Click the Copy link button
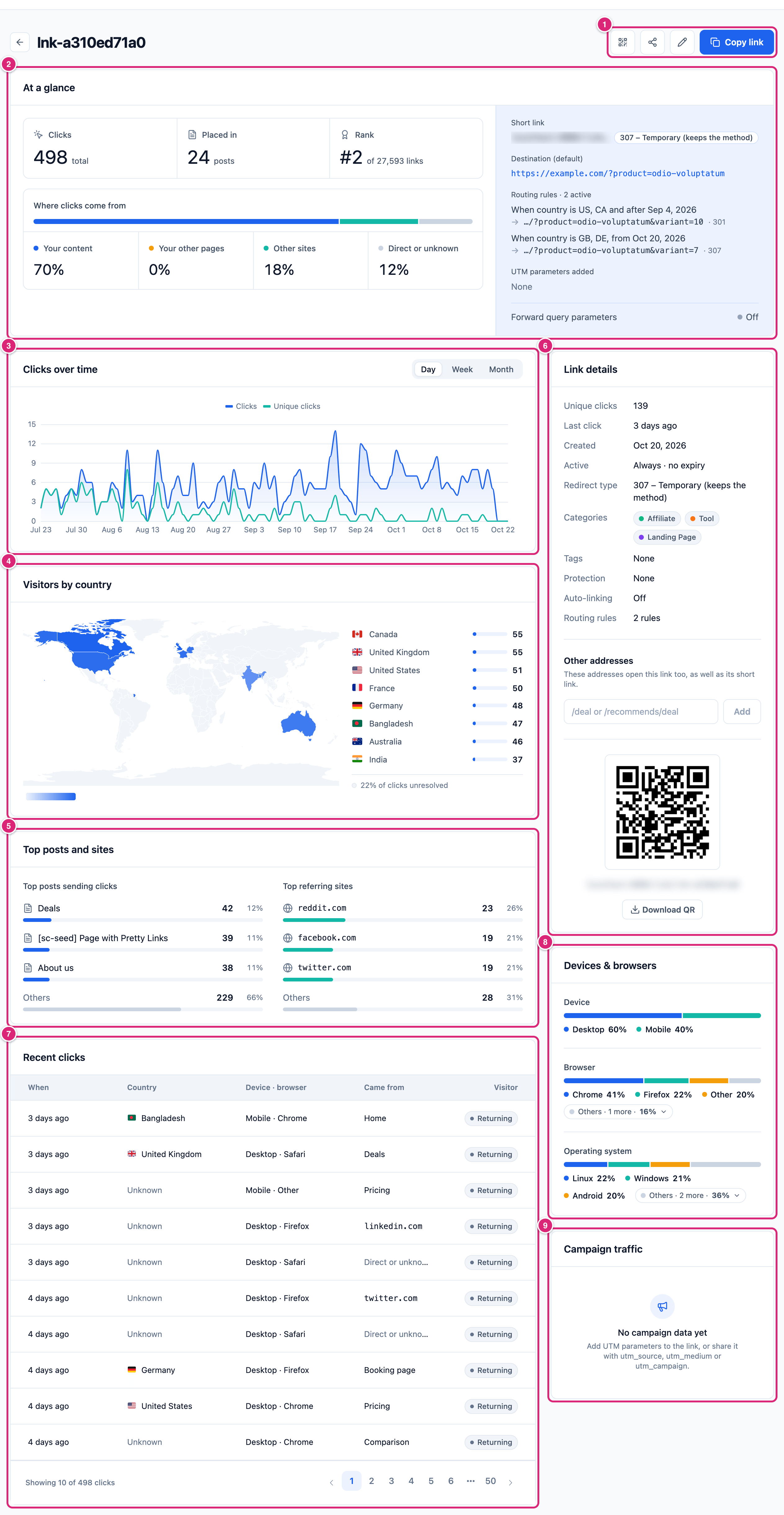The width and height of the screenshot is (784, 1515). pos(736,42)
